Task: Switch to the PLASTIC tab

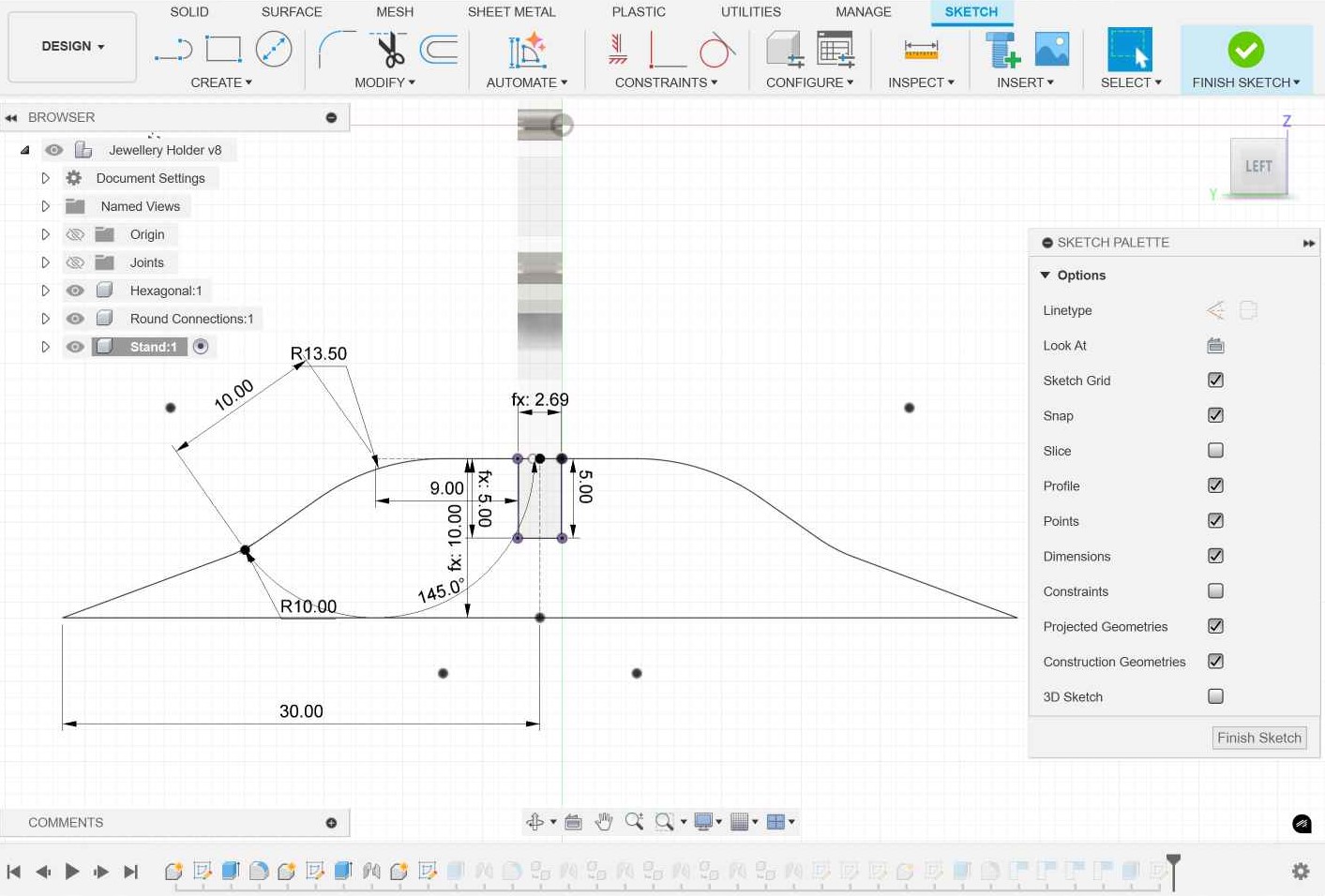Action: click(639, 11)
